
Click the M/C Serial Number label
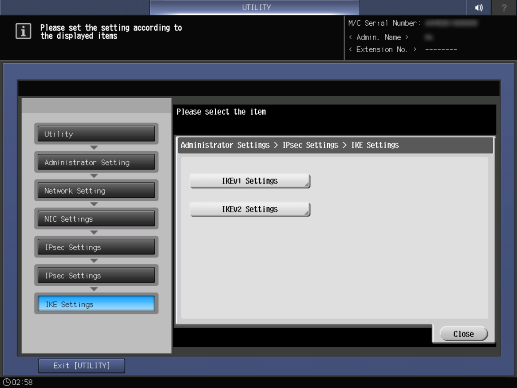pos(384,23)
